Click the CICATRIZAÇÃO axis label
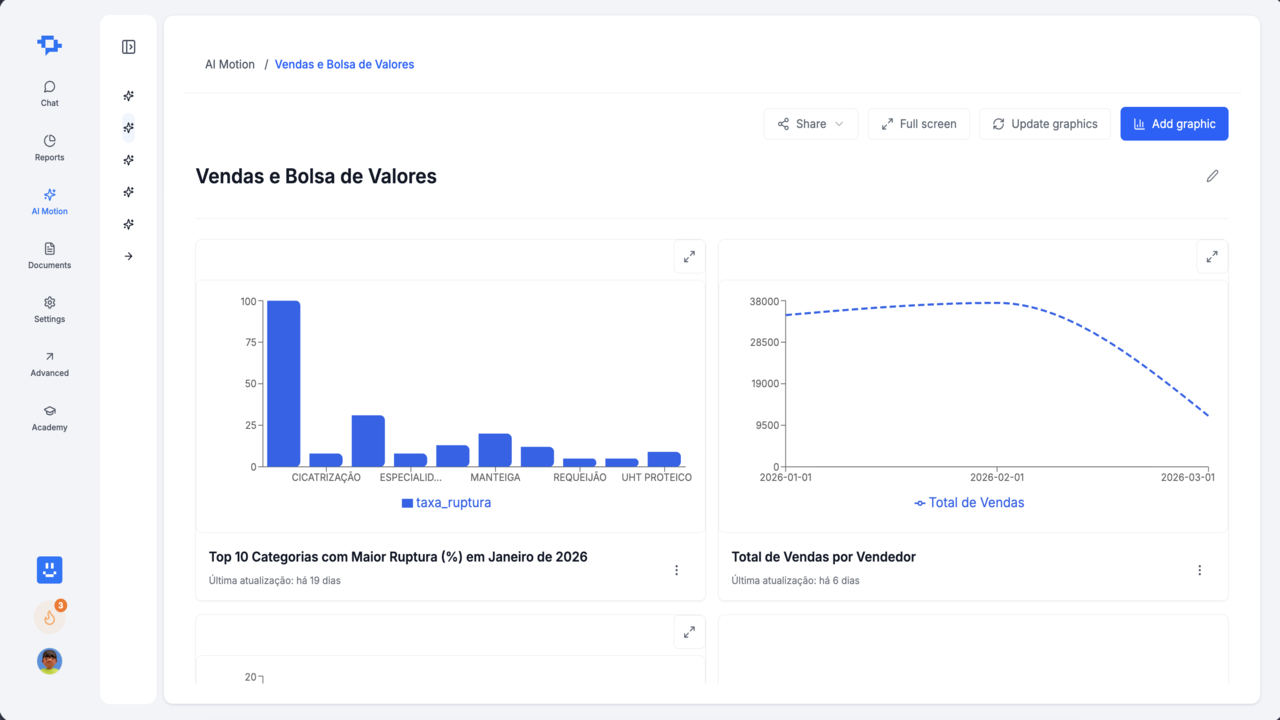Screen dimensions: 1280x720 [x=326, y=478]
